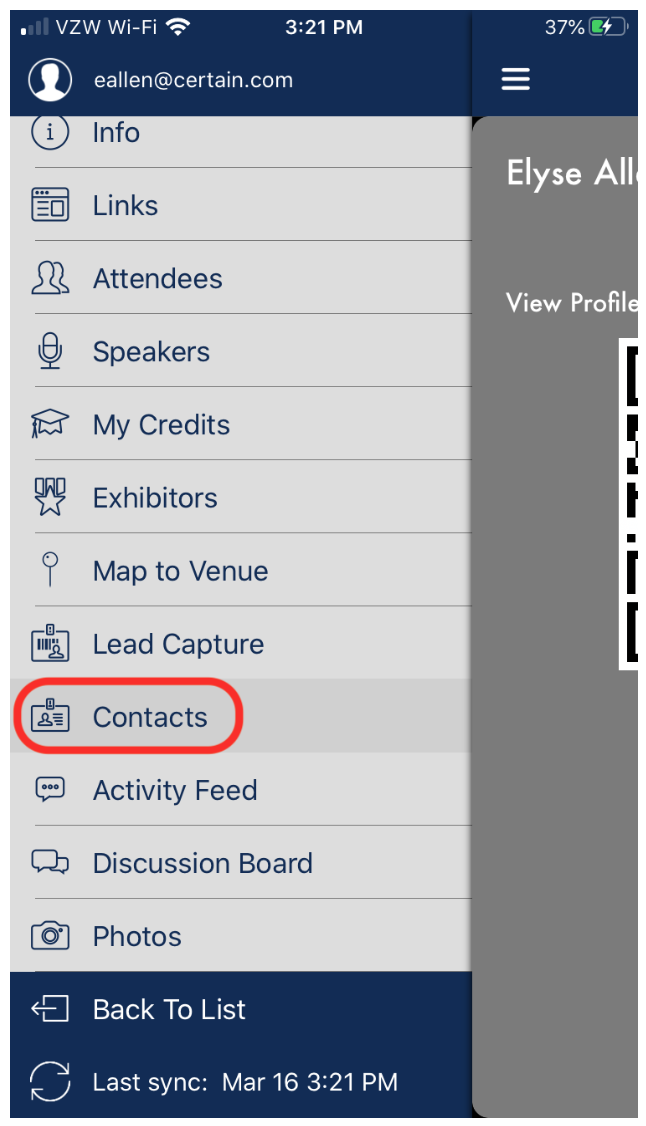Tap the user profile avatar icon

point(50,80)
